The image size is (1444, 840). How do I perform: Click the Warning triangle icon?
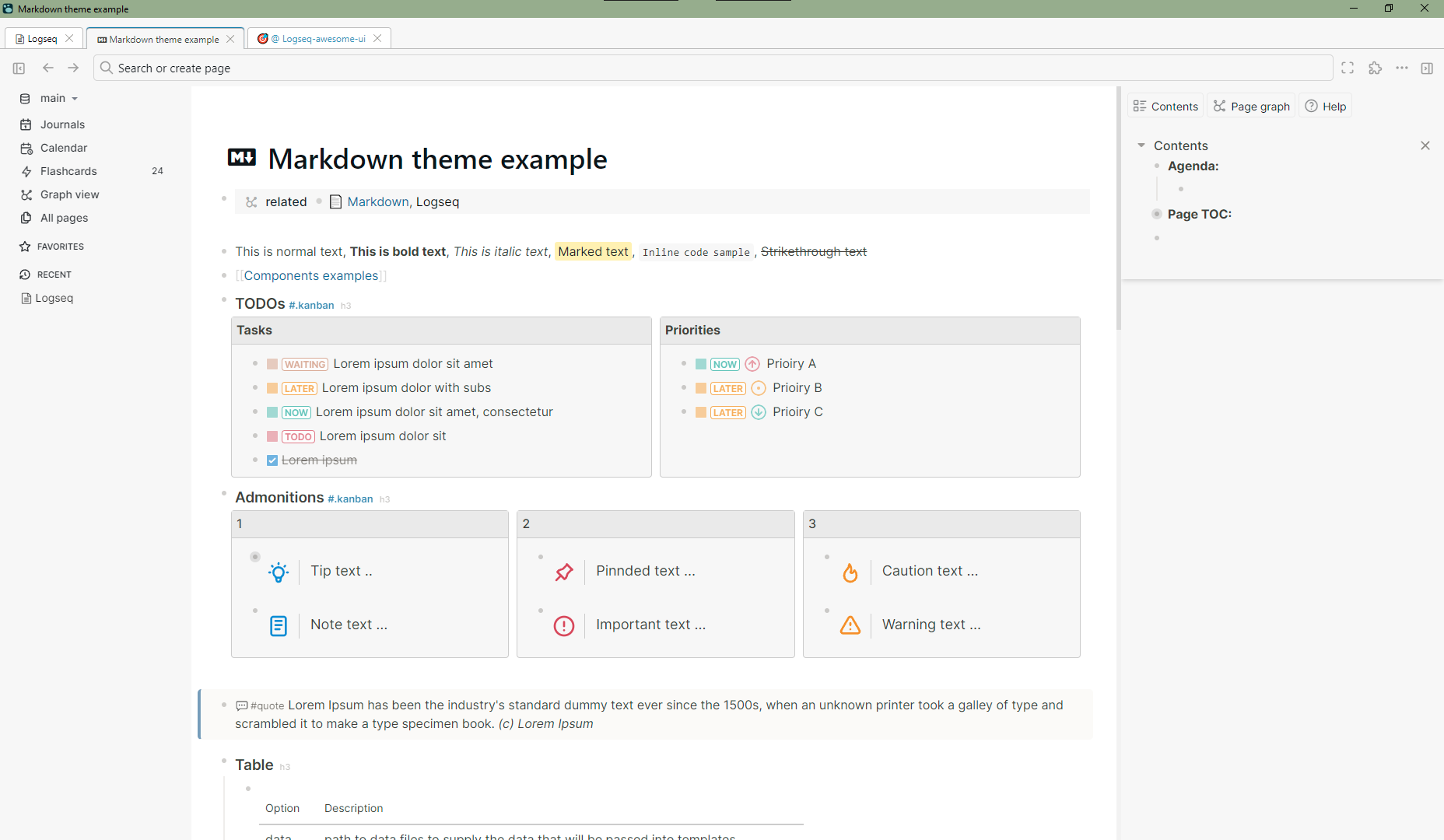[850, 625]
